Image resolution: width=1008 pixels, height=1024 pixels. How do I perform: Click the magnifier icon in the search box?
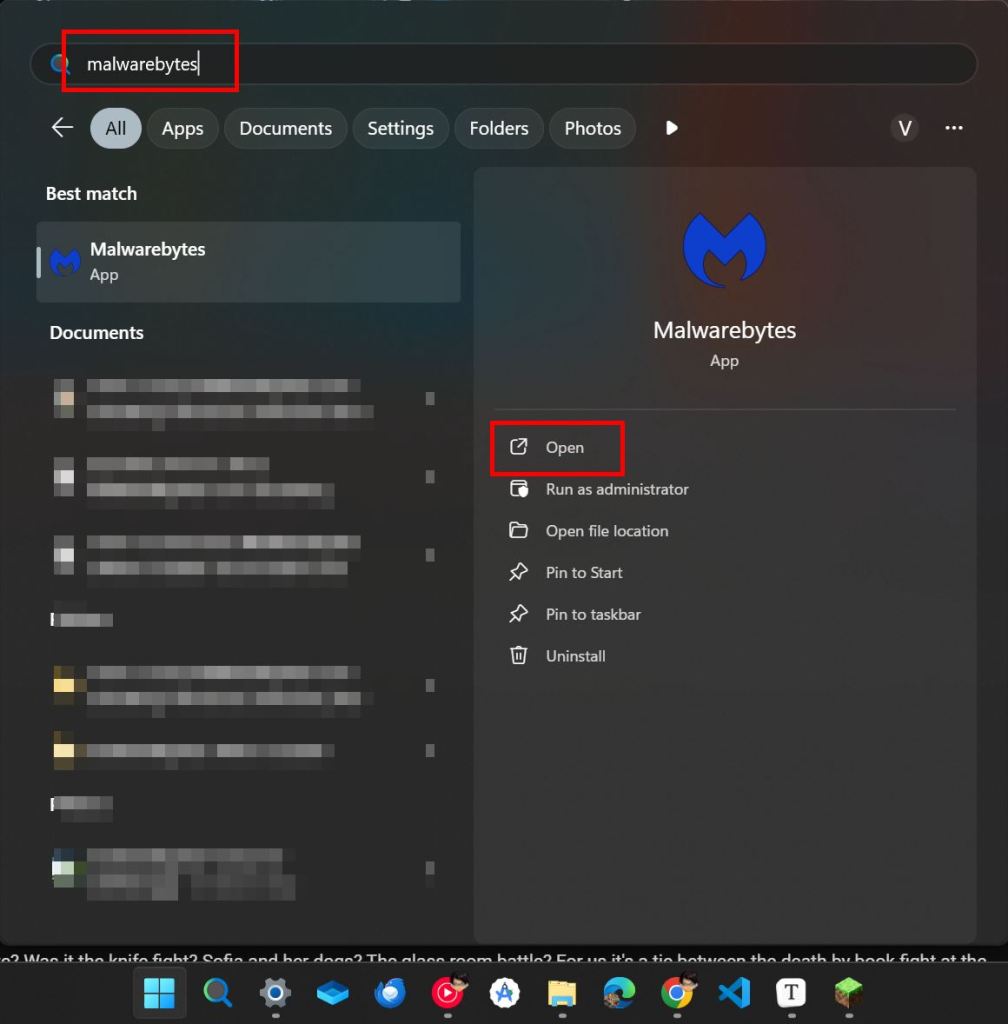tap(60, 63)
